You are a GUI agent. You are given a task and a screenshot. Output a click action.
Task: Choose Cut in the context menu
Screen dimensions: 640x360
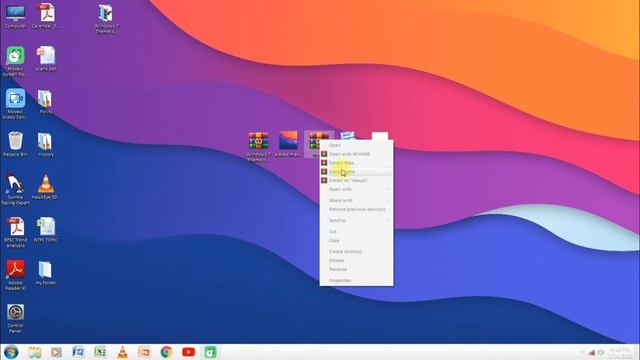click(356, 231)
